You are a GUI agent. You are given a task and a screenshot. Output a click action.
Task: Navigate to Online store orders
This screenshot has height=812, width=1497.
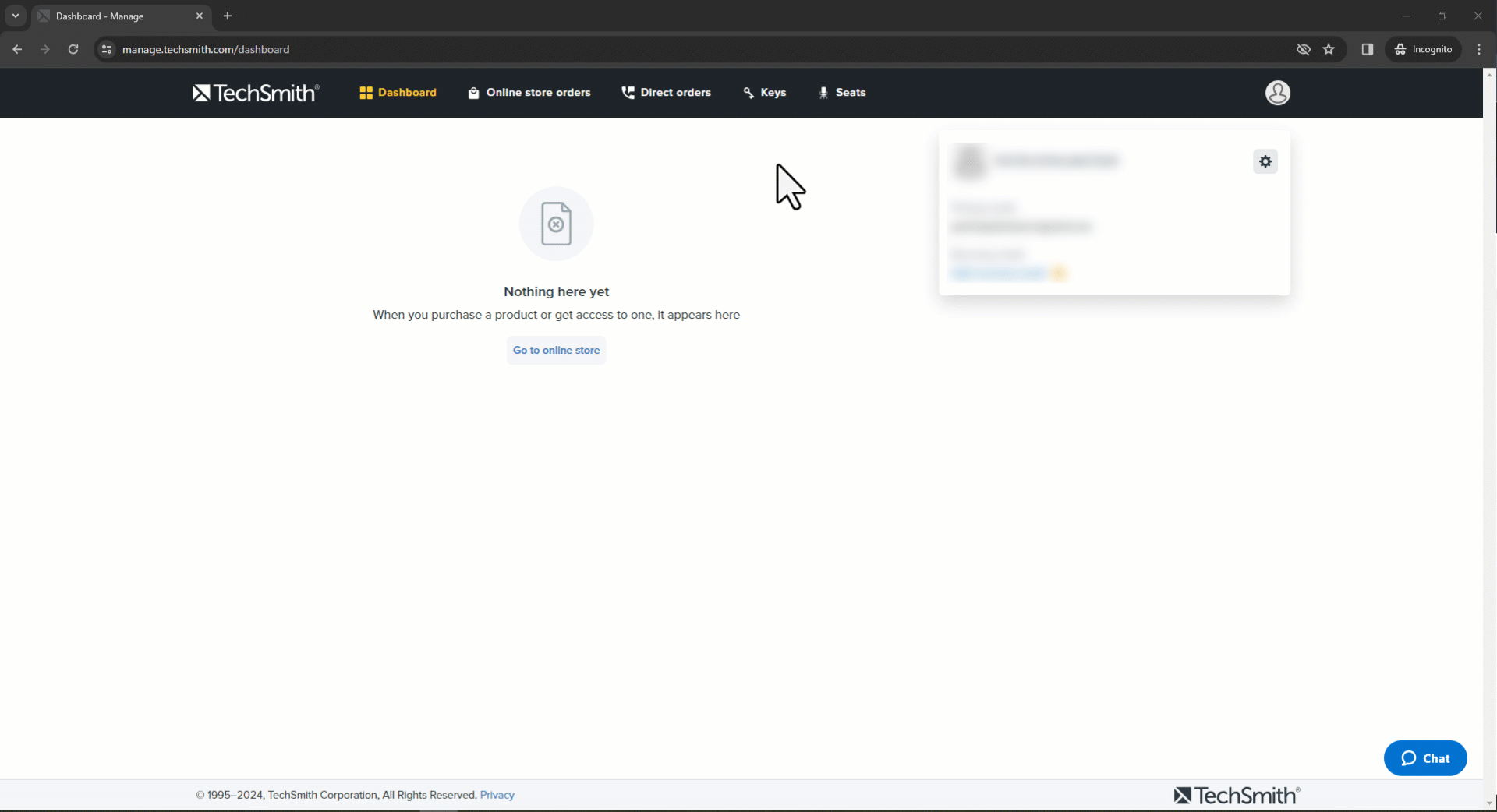[x=529, y=93]
